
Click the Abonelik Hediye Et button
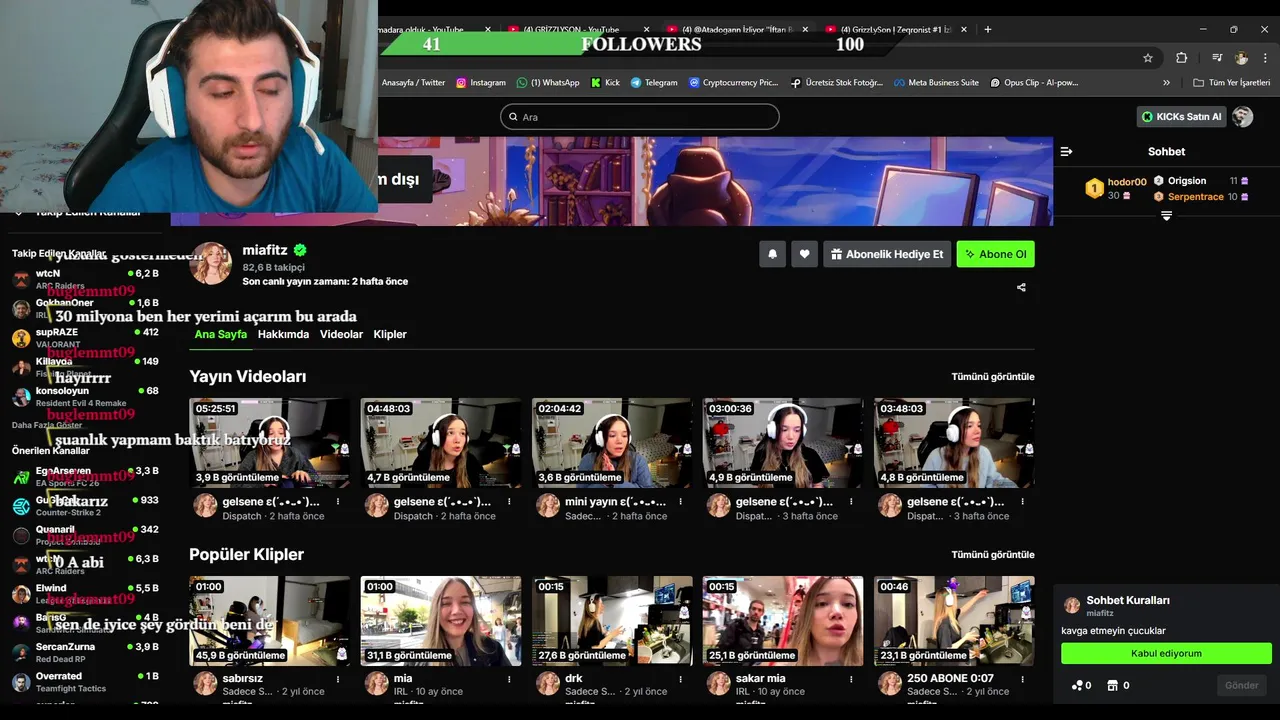point(887,254)
